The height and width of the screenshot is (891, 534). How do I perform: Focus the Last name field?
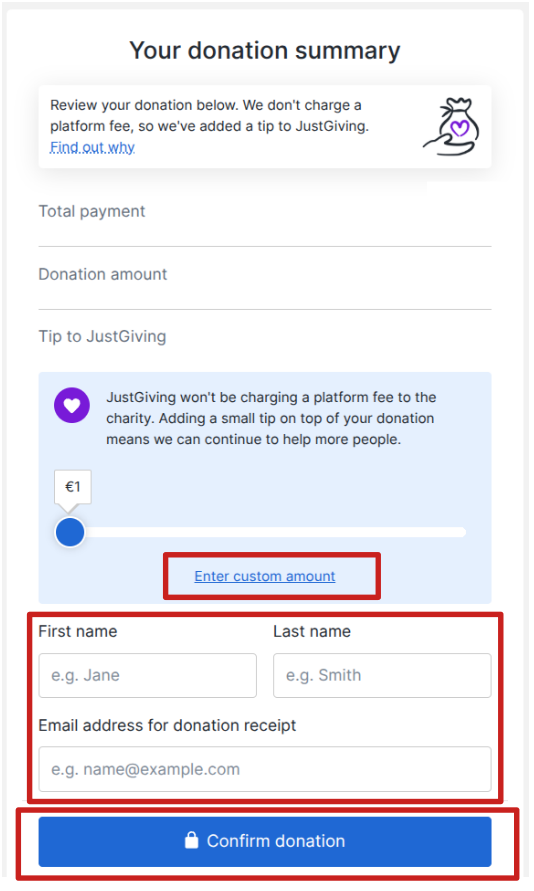382,675
